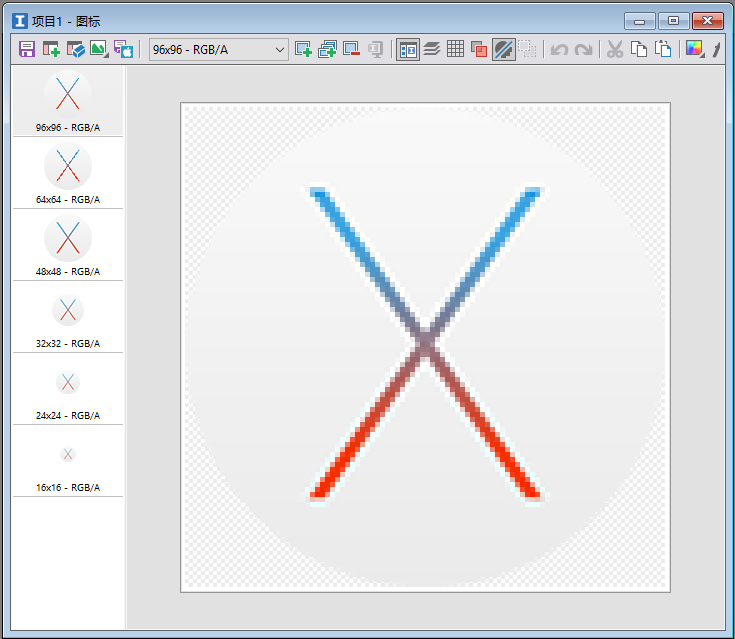735x639 pixels.
Task: Click add multiple image formats icon
Action: coord(327,49)
